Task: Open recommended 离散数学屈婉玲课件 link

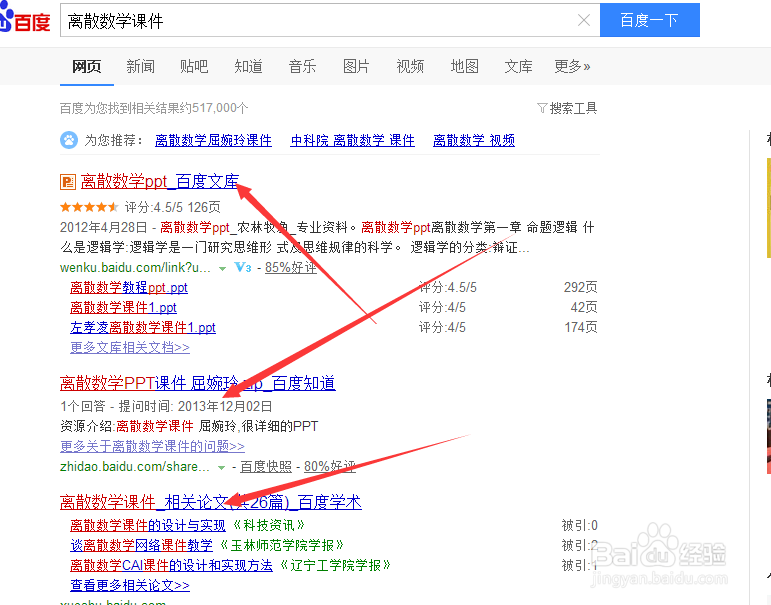Action: click(x=213, y=141)
